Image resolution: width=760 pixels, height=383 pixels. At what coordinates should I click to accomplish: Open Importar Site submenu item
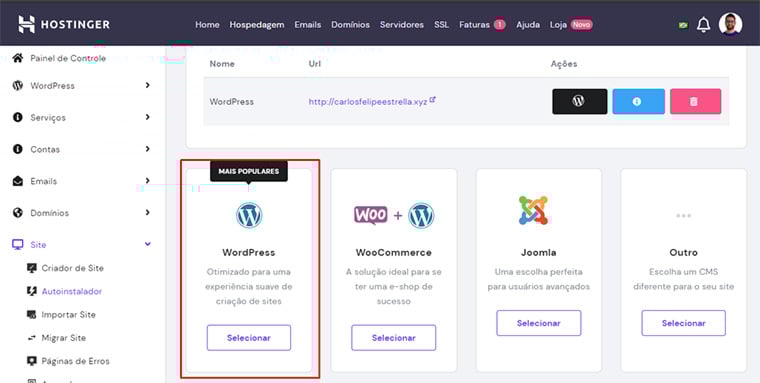[68, 315]
